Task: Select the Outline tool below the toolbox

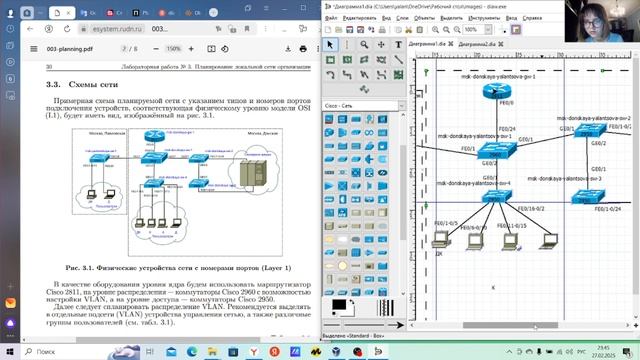Action: (364, 89)
